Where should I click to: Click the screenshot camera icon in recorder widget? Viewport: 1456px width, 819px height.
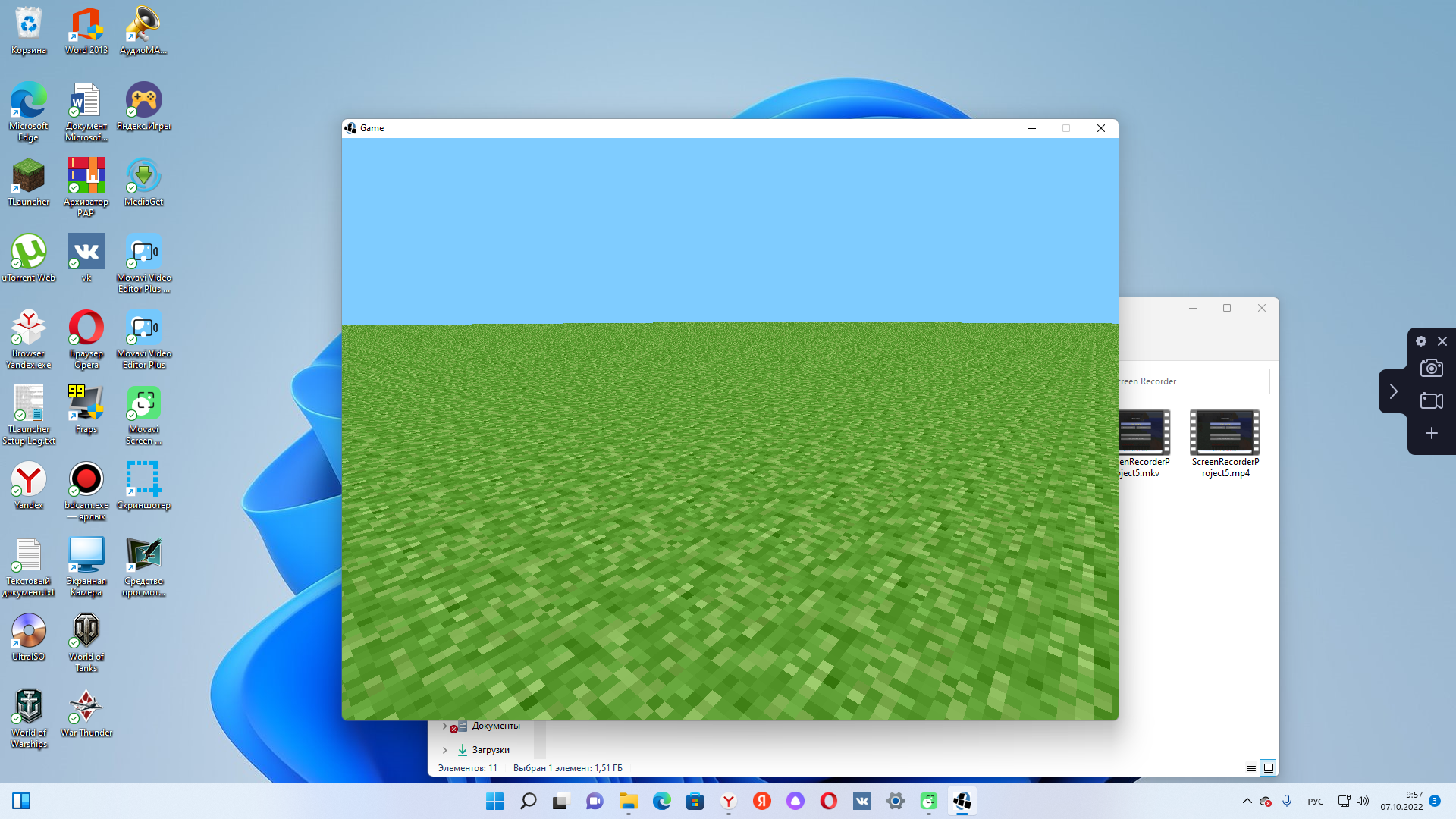[1431, 369]
